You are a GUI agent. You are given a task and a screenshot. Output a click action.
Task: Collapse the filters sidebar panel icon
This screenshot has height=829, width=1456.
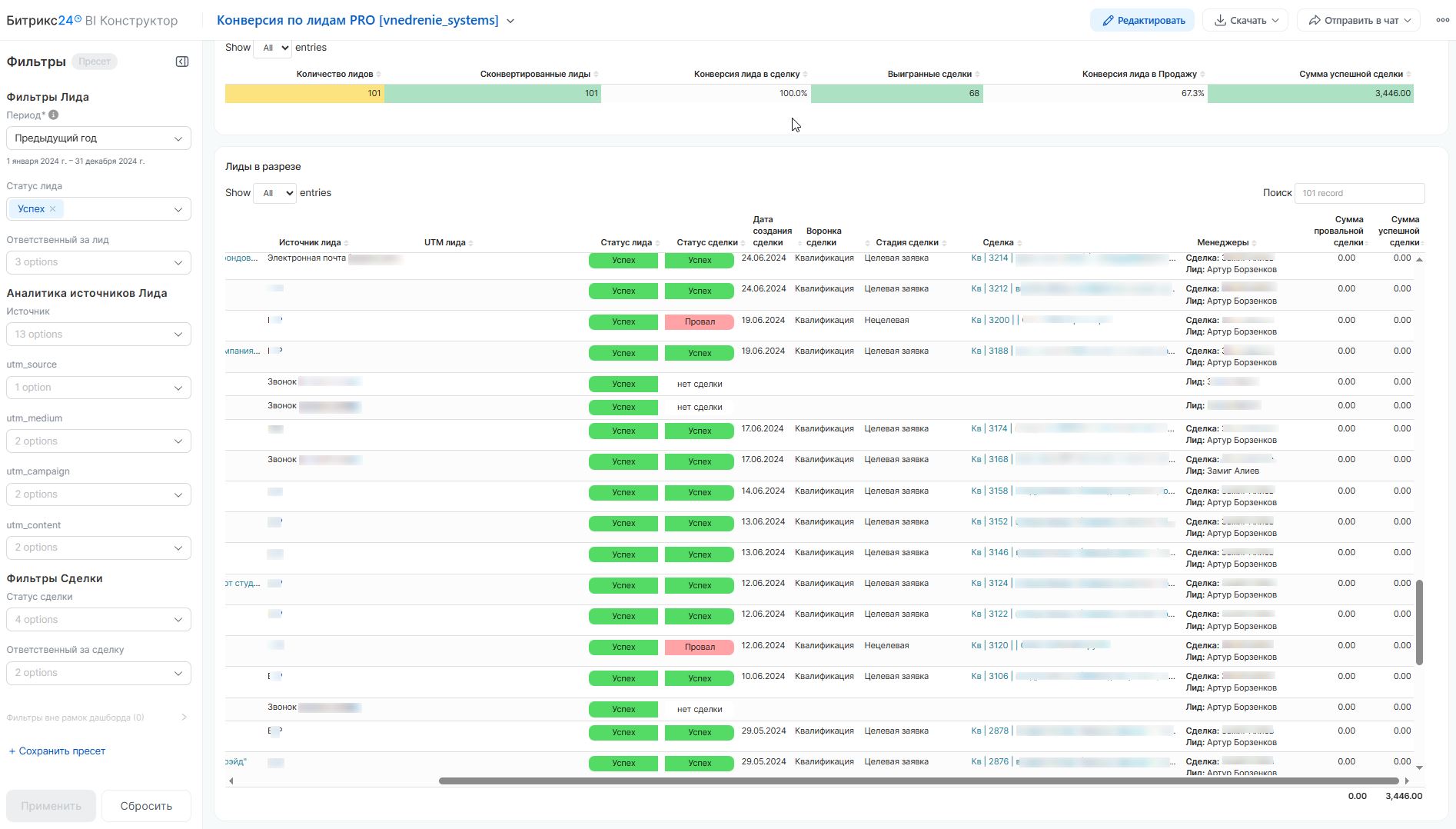coord(182,62)
